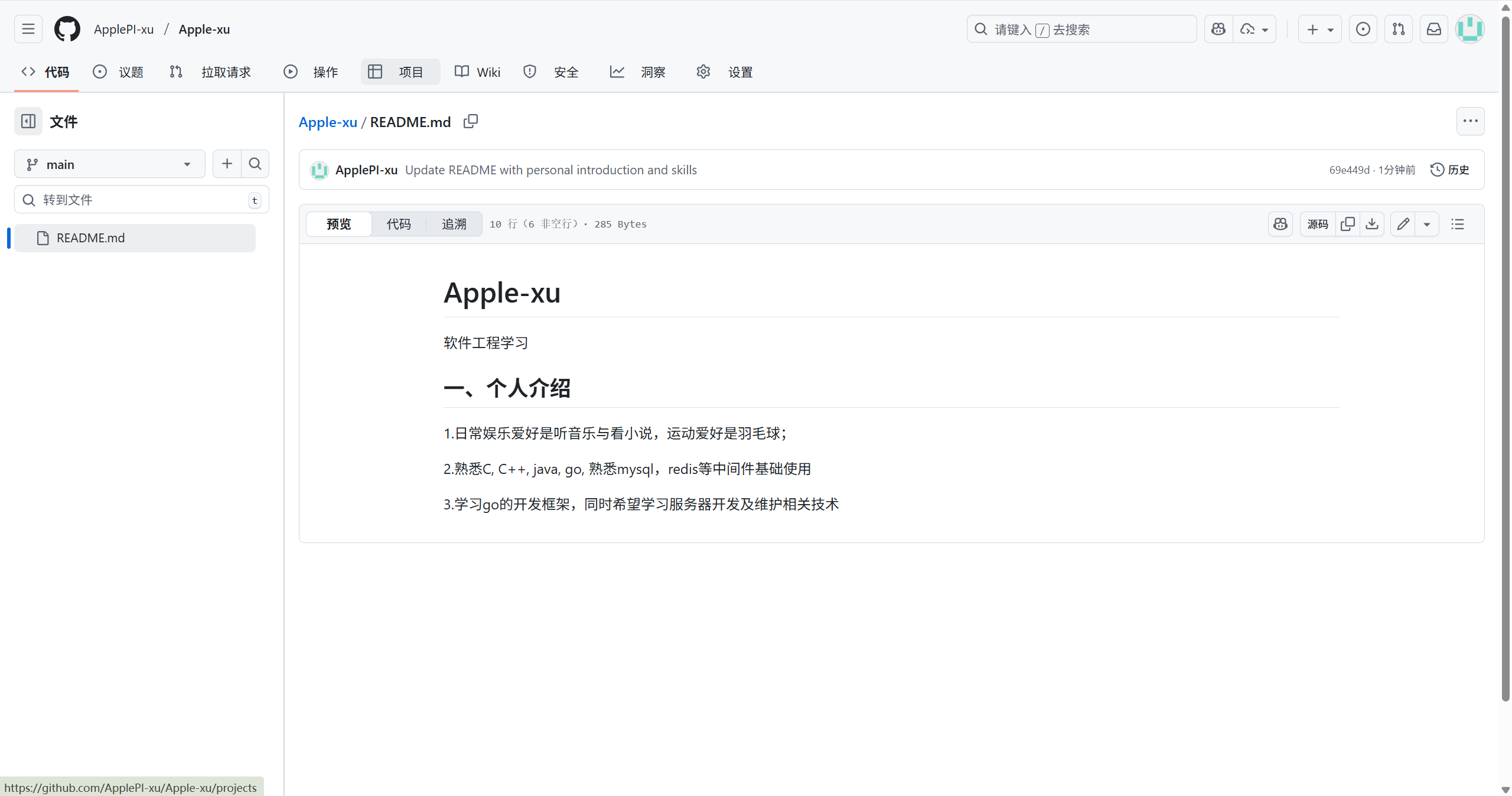Screen dimensions: 1512x796
Task: Open the notifications inbox icon
Action: pyautogui.click(x=1434, y=29)
